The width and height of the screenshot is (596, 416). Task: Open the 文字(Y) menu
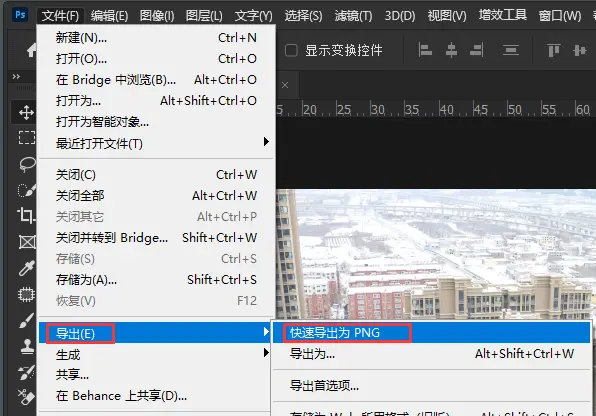[254, 16]
